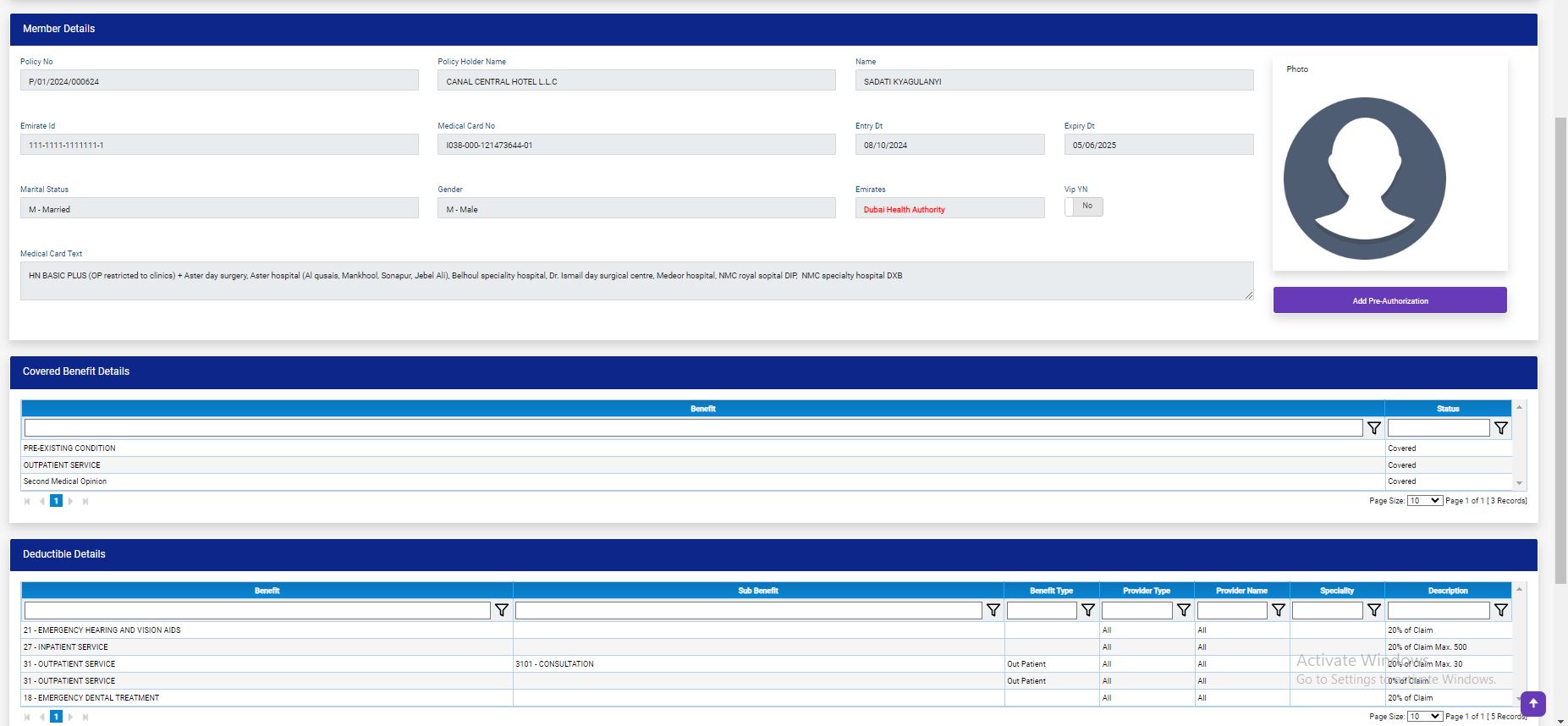Click the Add Pre-Authorization button

pos(1389,300)
